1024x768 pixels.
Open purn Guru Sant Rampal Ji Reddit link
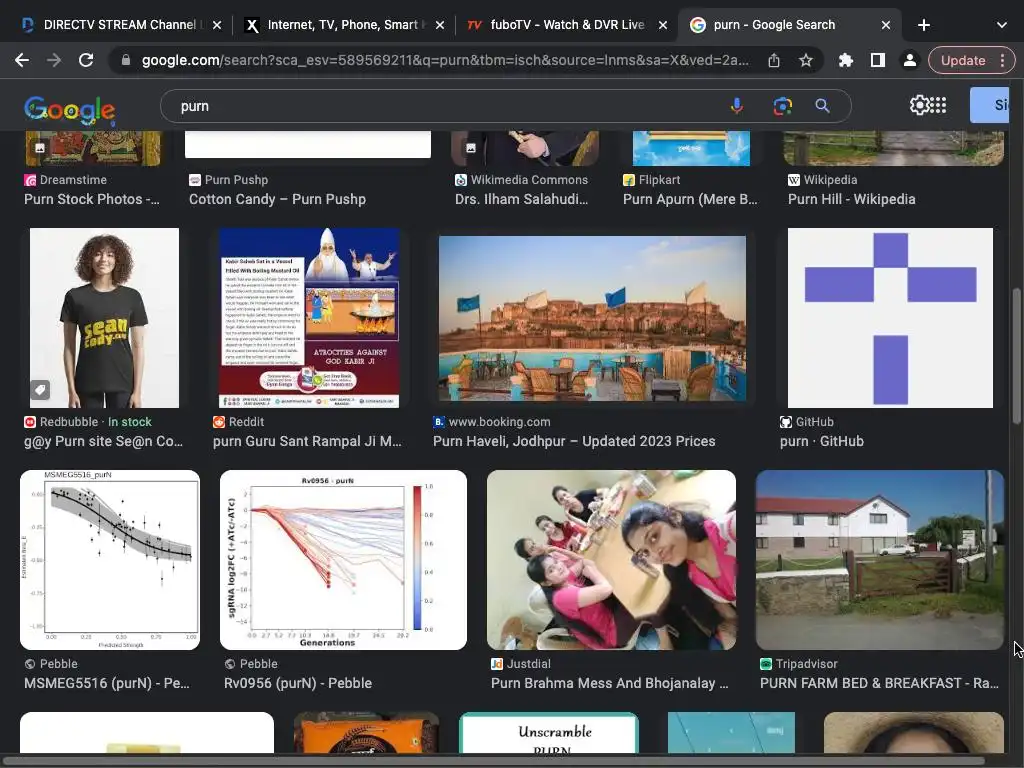click(307, 441)
